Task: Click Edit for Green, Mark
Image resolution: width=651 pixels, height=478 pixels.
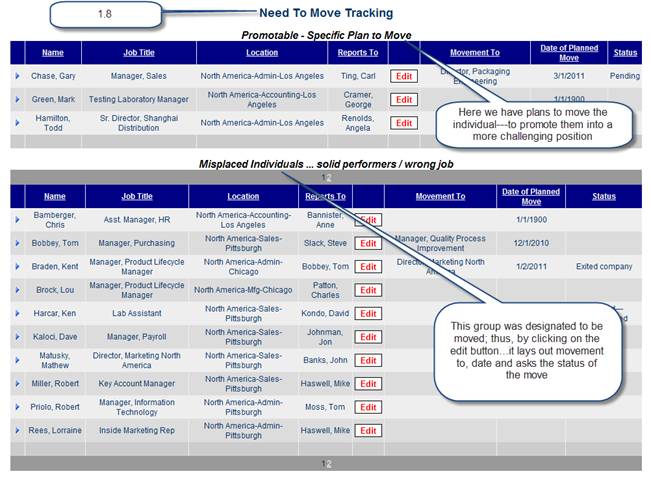Action: (404, 100)
